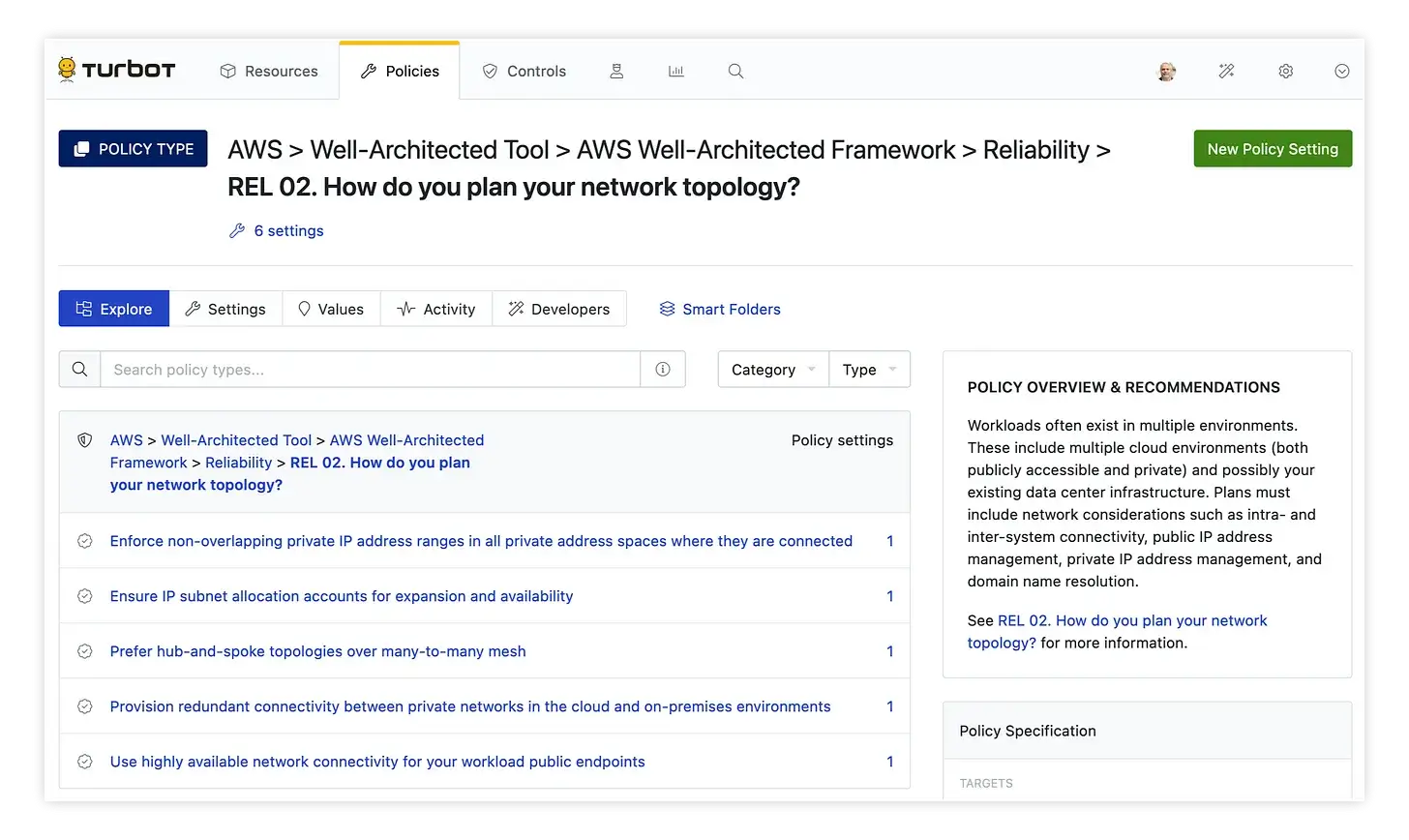Open the permissions person icon in navbar
1409x840 pixels.
(x=616, y=71)
